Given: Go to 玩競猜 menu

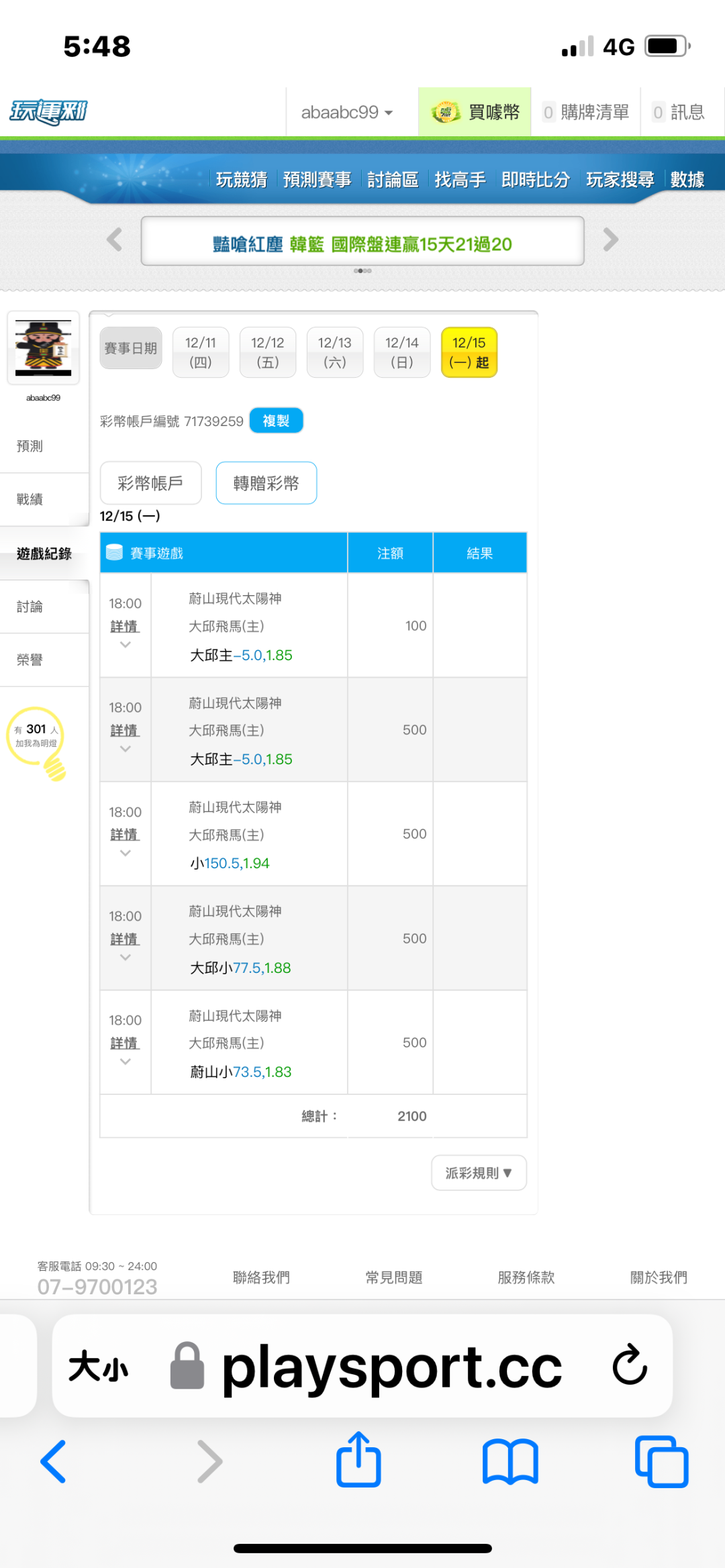Looking at the screenshot, I should click(x=242, y=180).
